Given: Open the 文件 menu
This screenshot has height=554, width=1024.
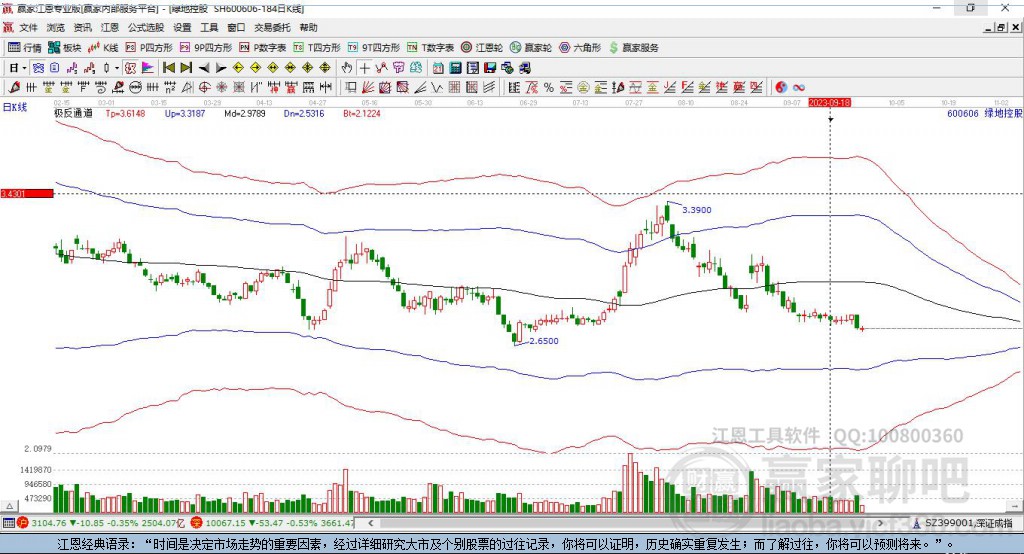Looking at the screenshot, I should coord(28,27).
